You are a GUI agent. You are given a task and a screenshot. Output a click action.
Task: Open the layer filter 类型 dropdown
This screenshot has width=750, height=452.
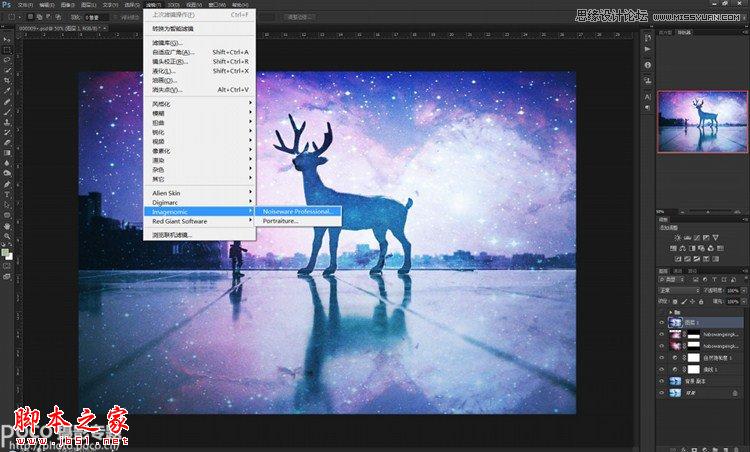pyautogui.click(x=673, y=279)
